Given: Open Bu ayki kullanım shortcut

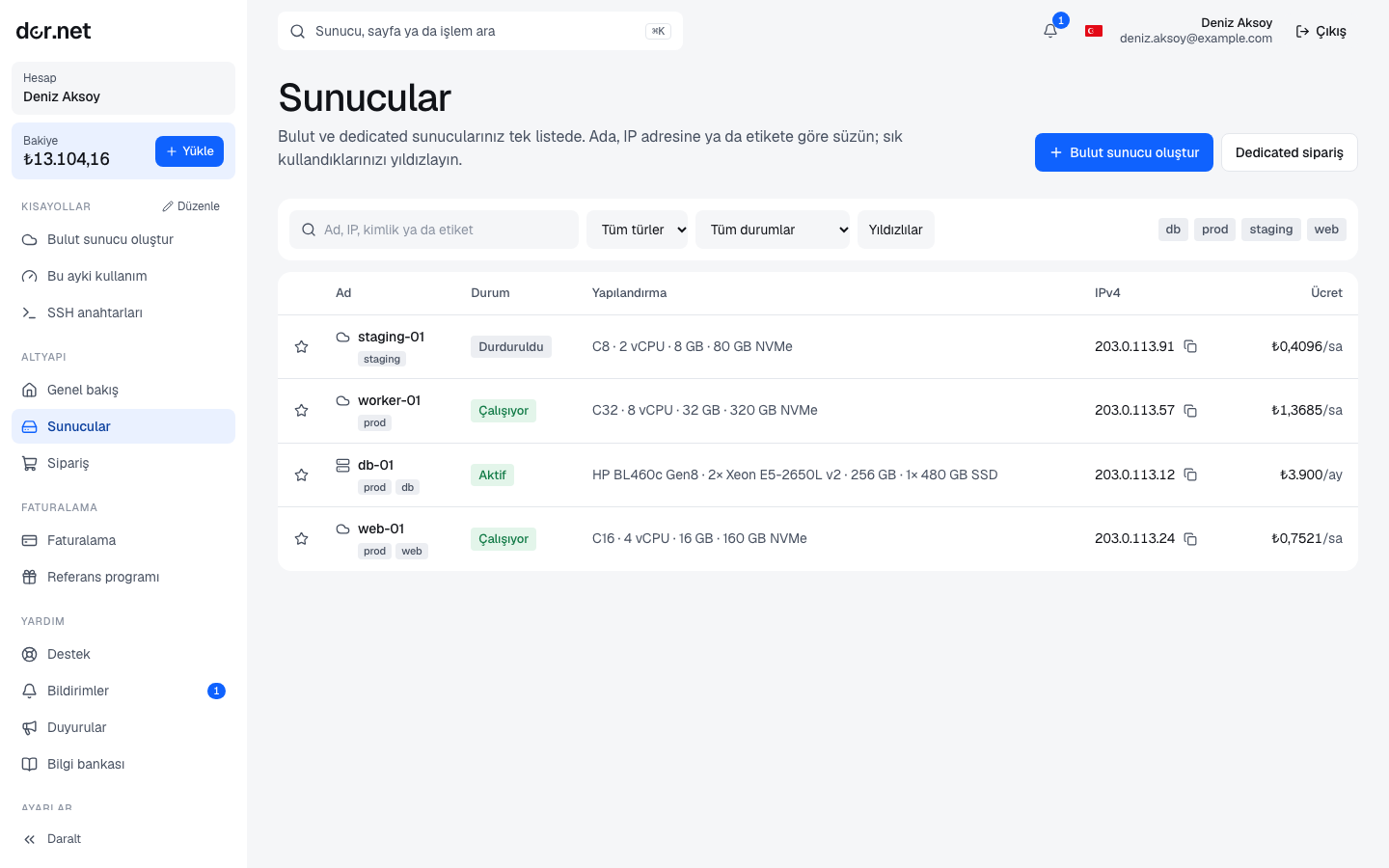Looking at the screenshot, I should (x=123, y=276).
